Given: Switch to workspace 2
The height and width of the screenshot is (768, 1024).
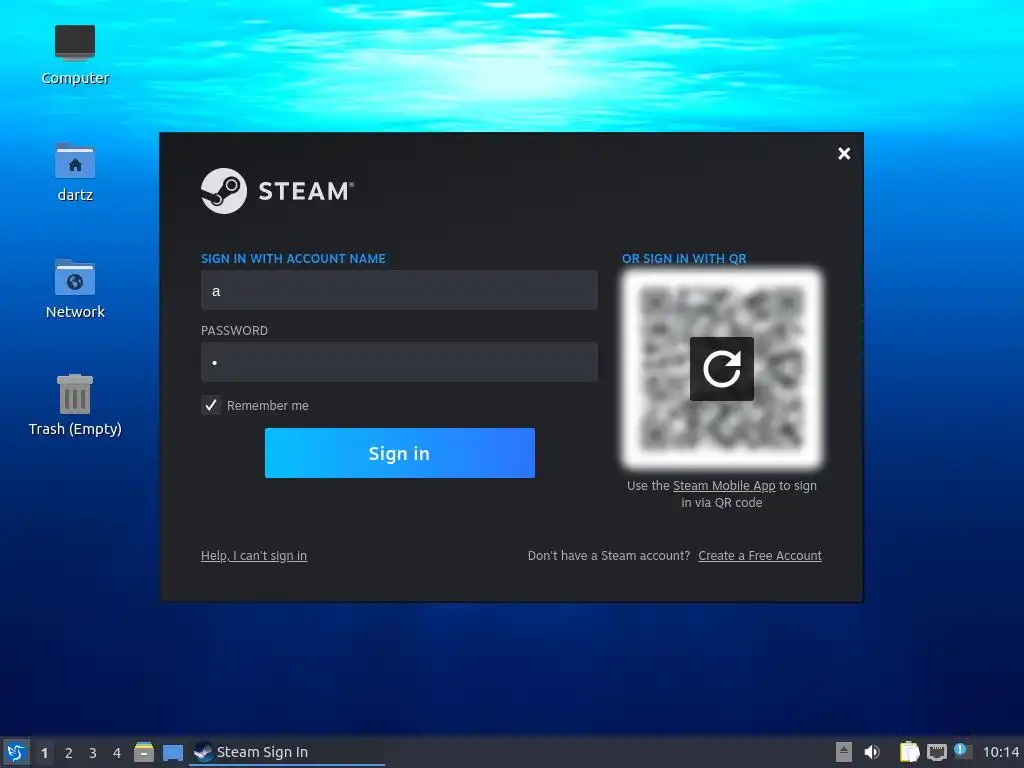Looking at the screenshot, I should coord(69,753).
